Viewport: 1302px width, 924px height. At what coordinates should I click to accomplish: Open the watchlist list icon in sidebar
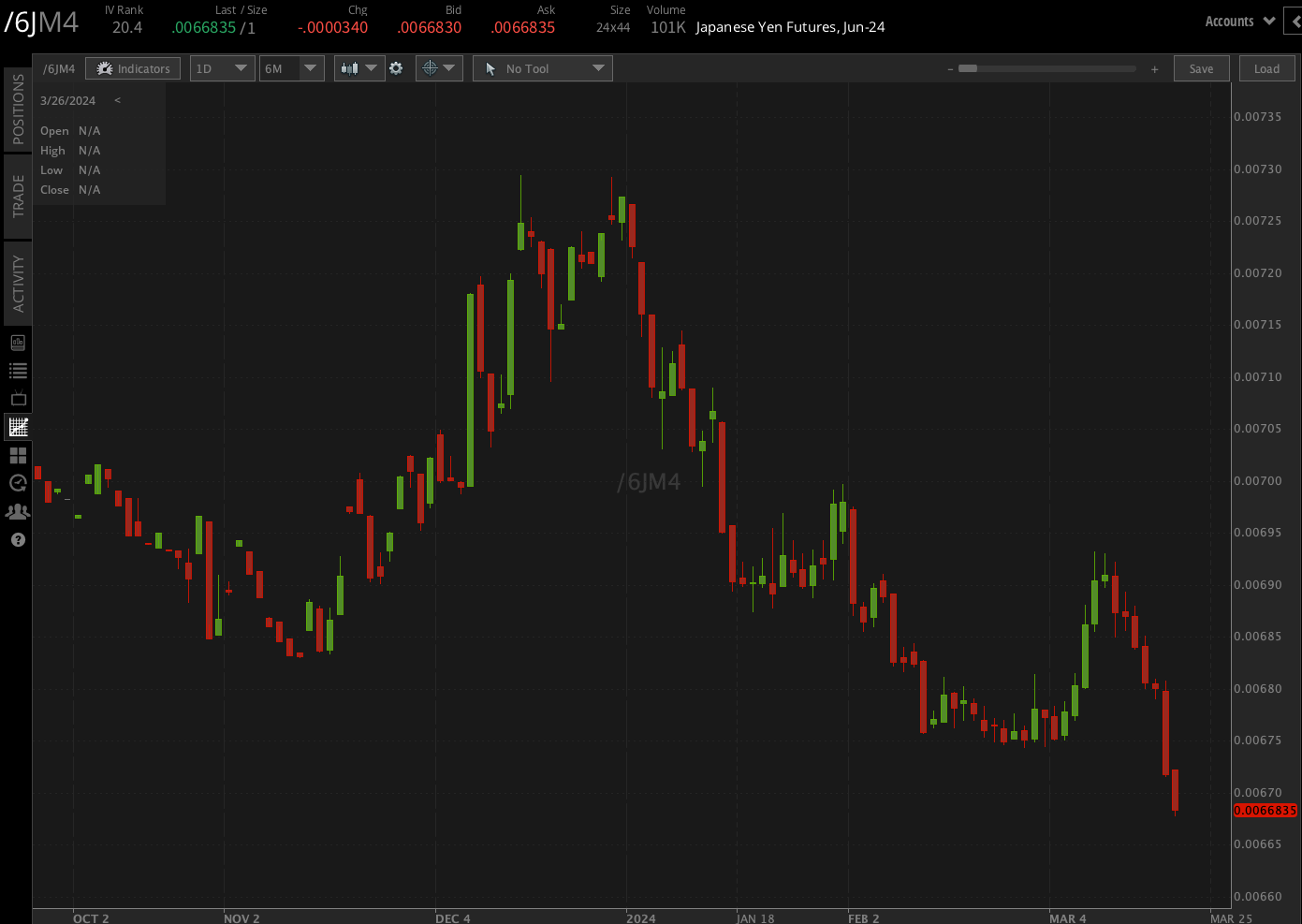pos(18,371)
